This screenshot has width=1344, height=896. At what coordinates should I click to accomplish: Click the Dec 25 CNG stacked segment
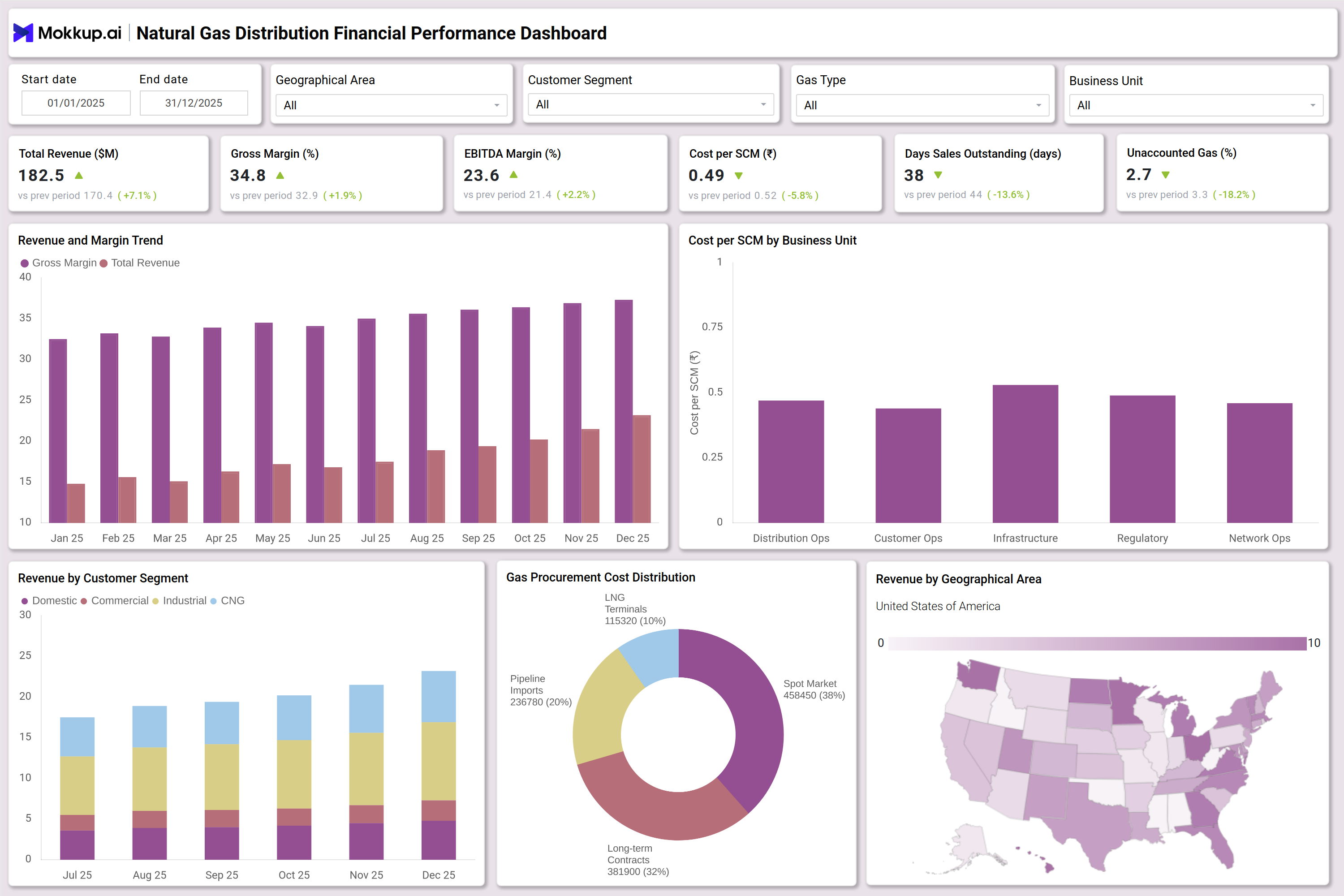(x=438, y=697)
